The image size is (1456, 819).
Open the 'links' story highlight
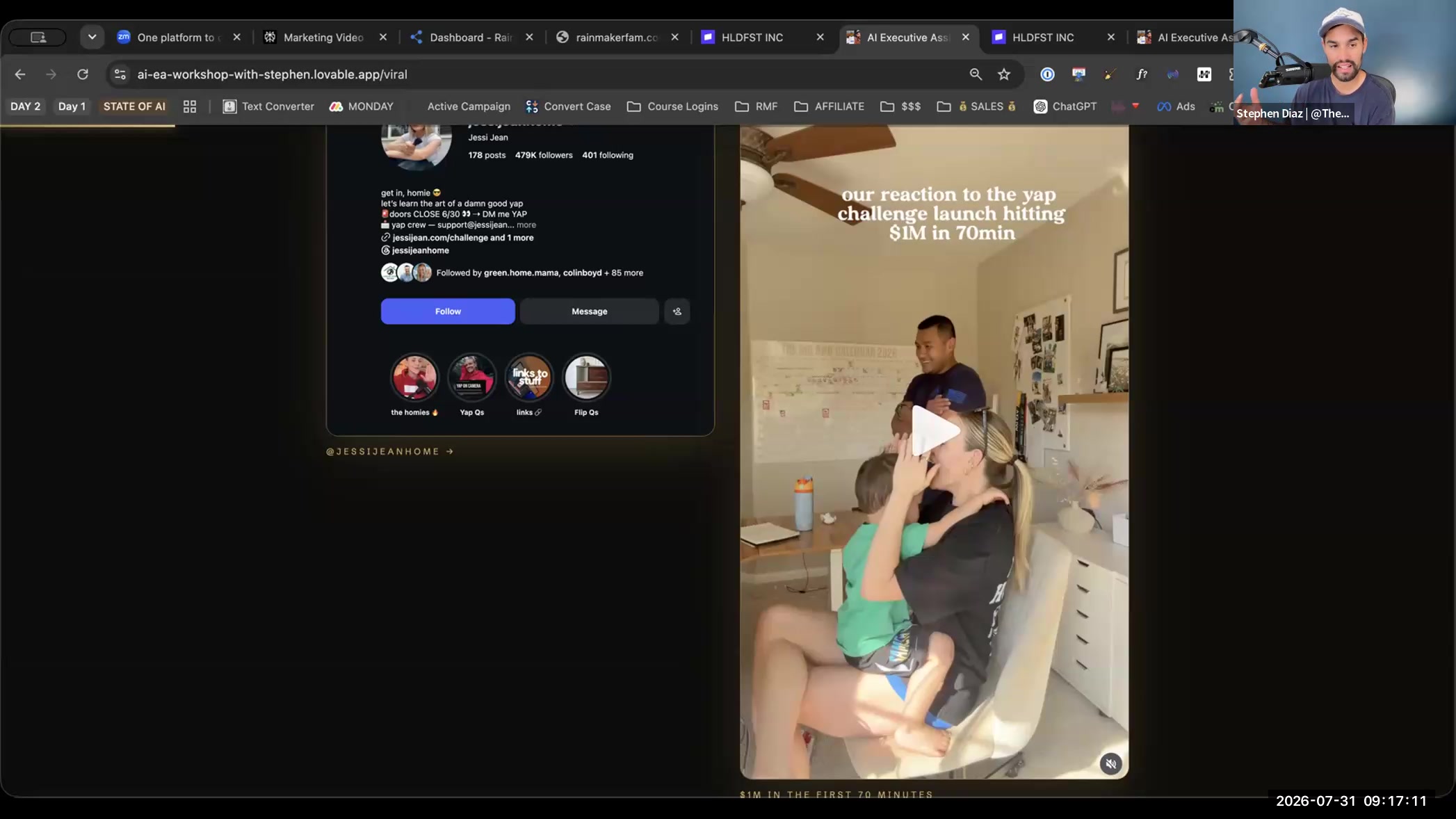click(x=529, y=378)
